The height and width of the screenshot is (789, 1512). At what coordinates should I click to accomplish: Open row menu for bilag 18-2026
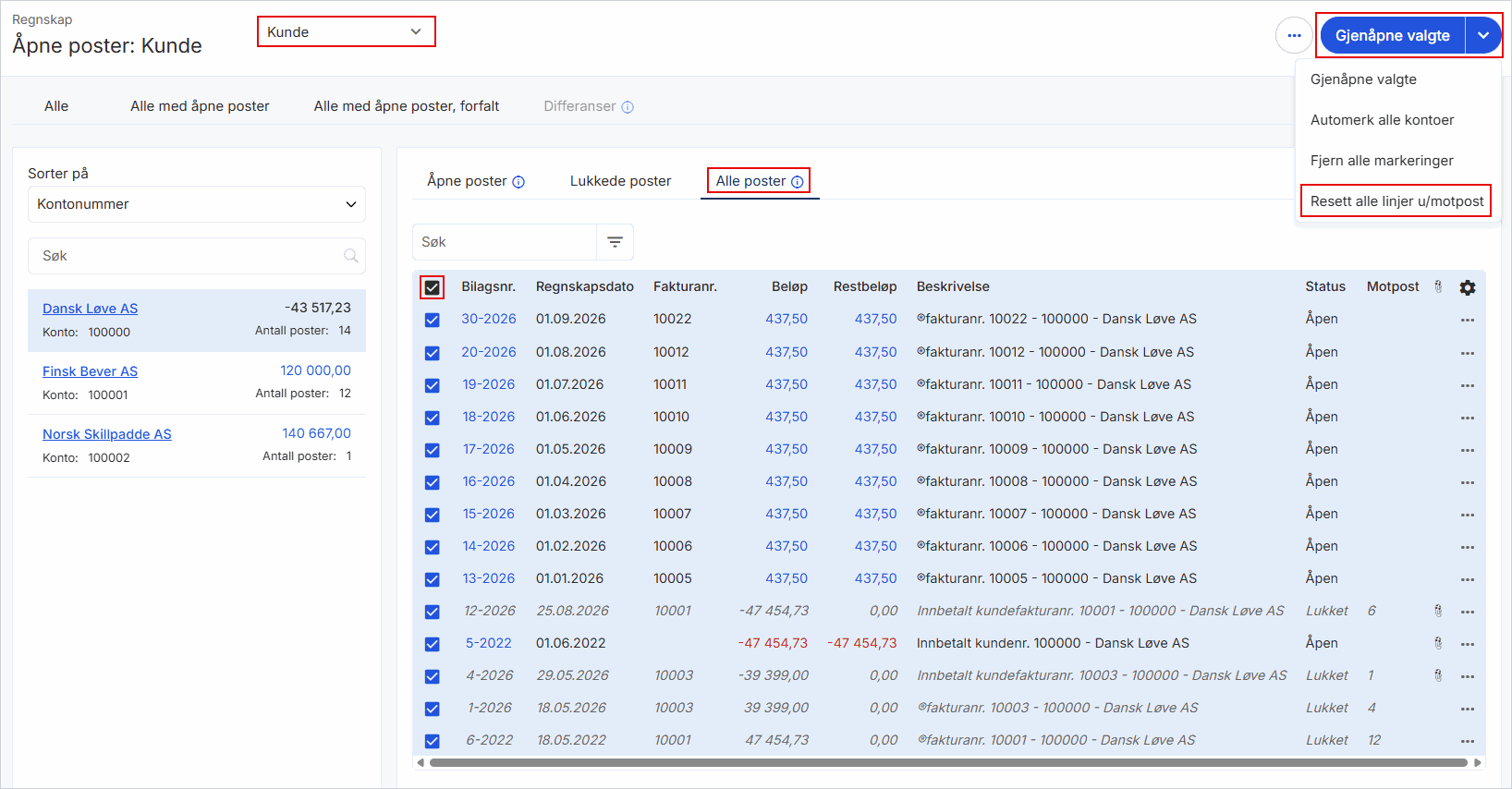(1468, 418)
